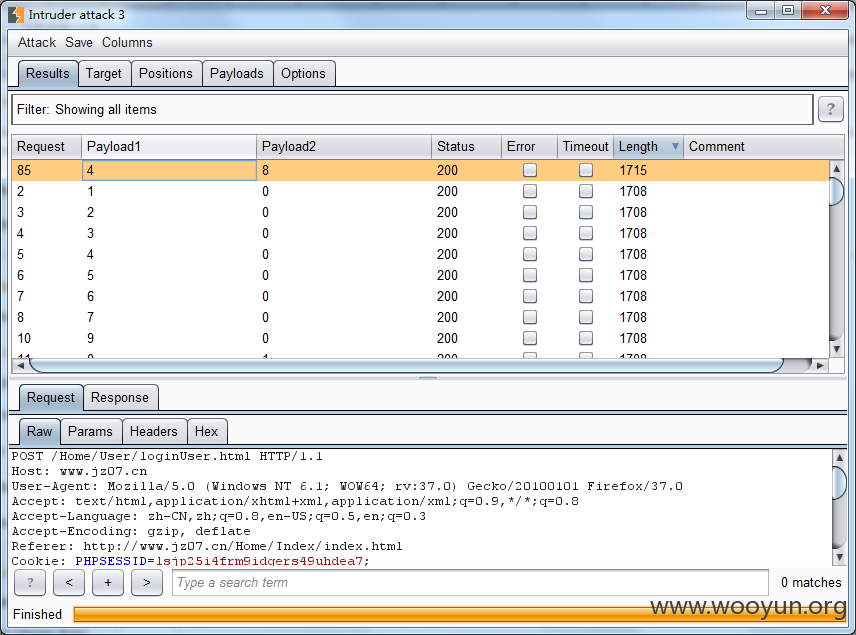Click results table scroll down arrow
This screenshot has width=856, height=635.
pyautogui.click(x=836, y=349)
